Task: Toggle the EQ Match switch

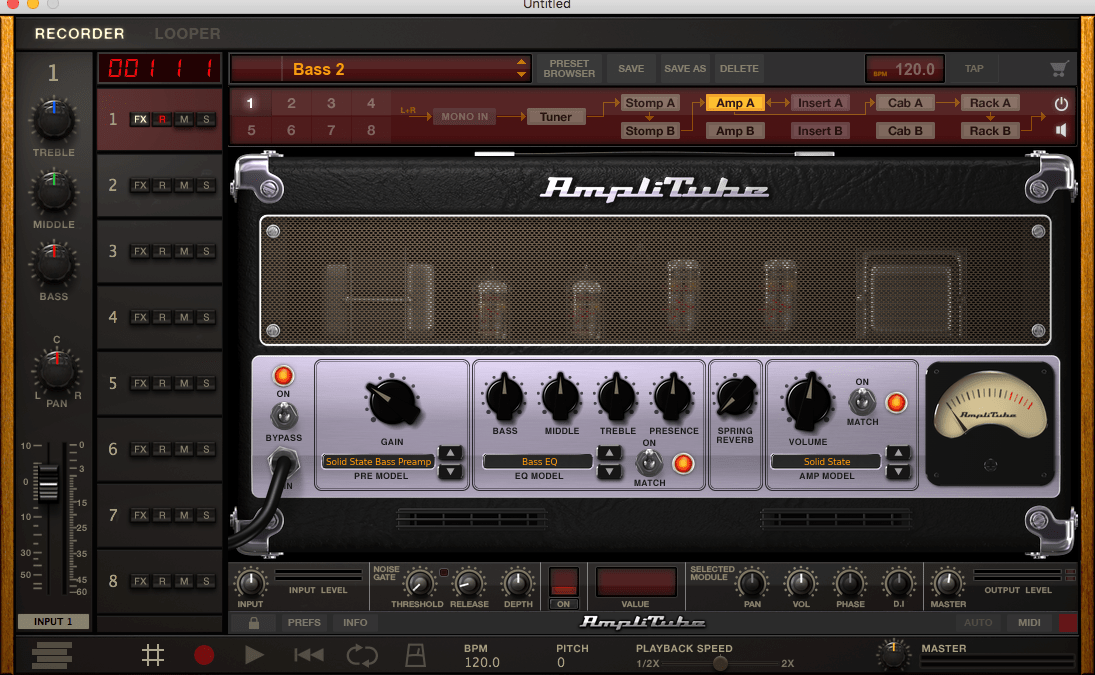Action: (649, 461)
